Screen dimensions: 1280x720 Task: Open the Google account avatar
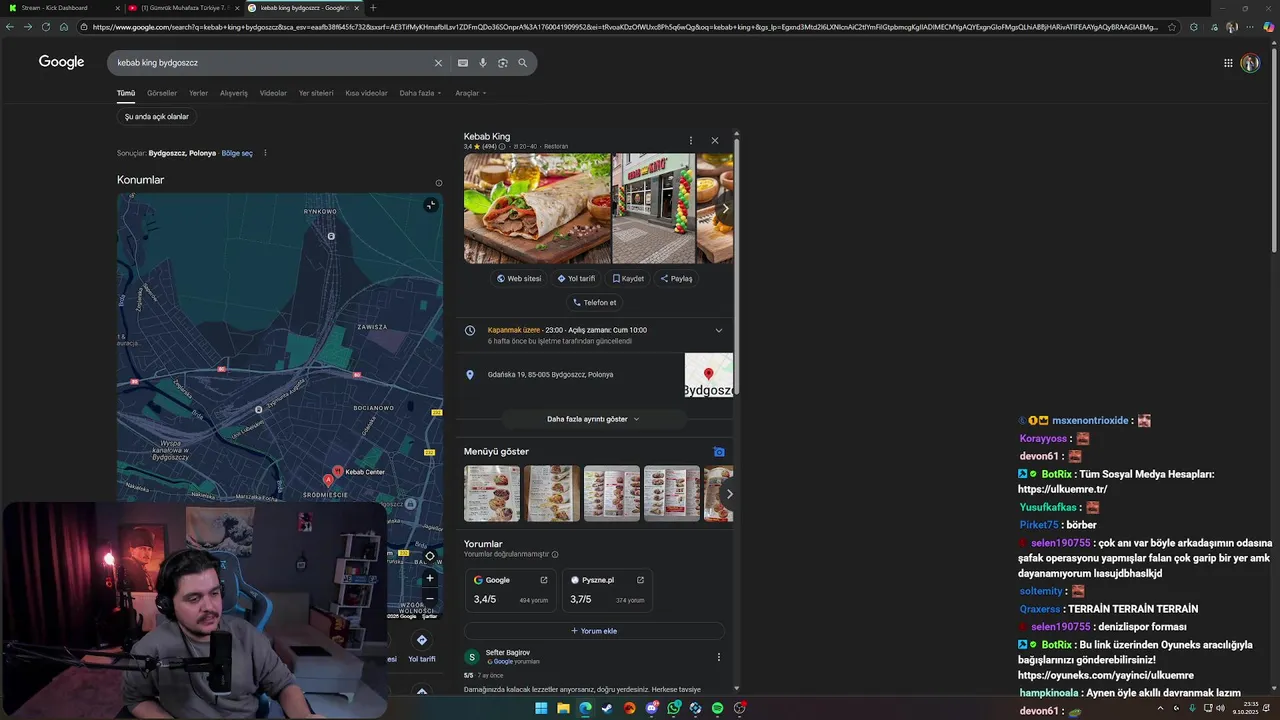point(1250,63)
